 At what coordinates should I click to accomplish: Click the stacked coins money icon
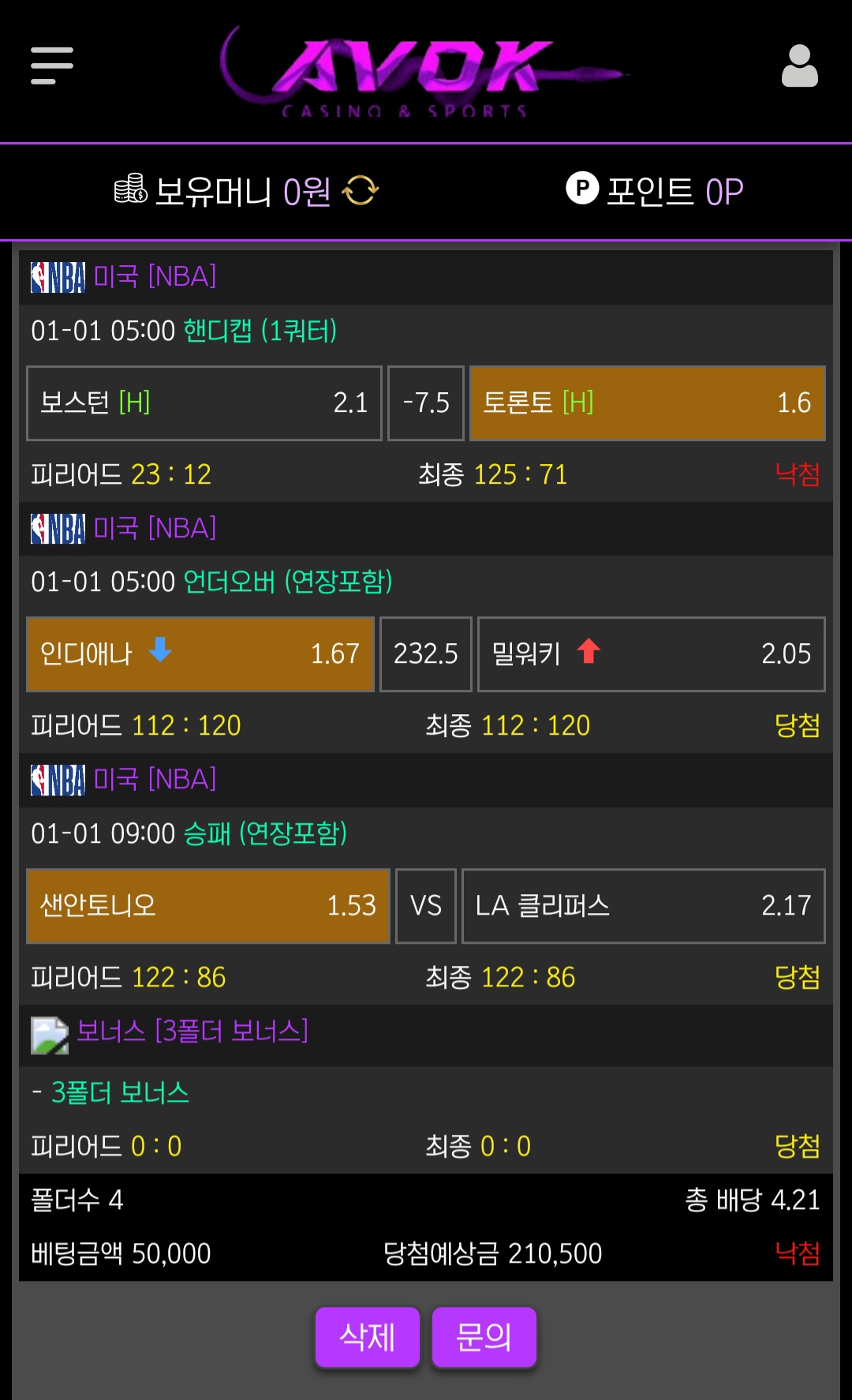pos(131,189)
